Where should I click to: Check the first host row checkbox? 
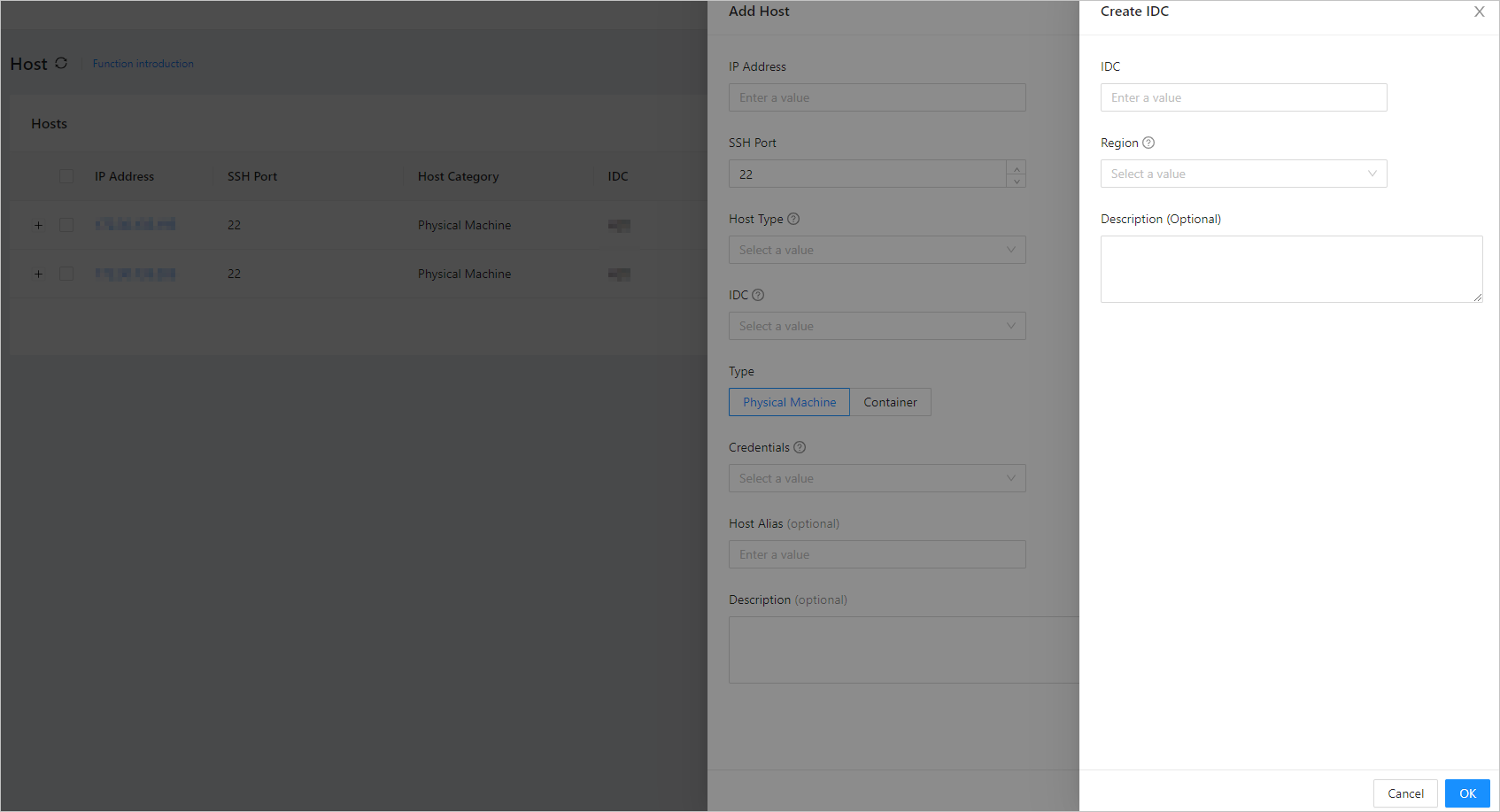[66, 225]
